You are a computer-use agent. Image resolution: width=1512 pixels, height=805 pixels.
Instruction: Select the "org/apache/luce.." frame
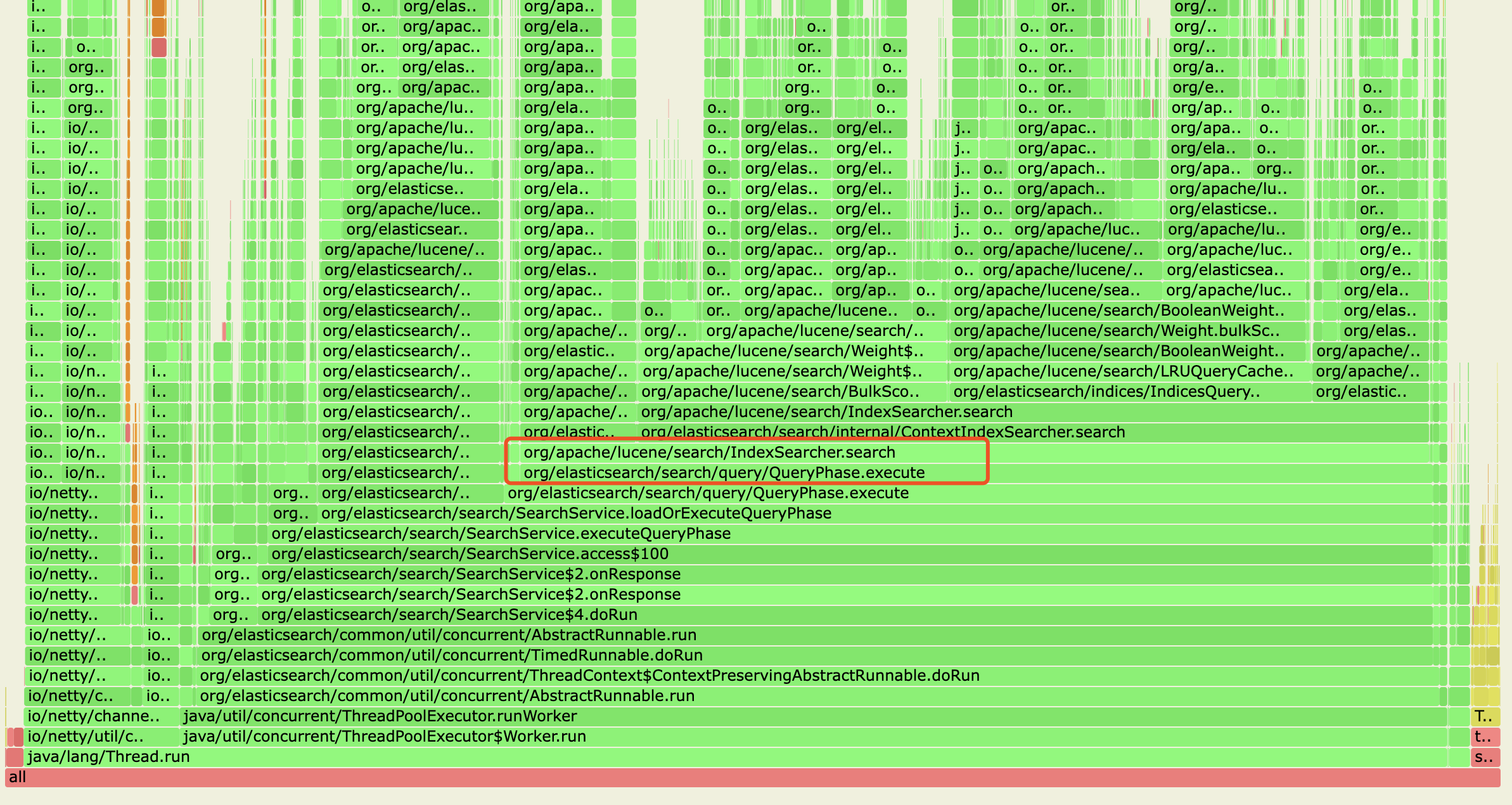coord(420,209)
